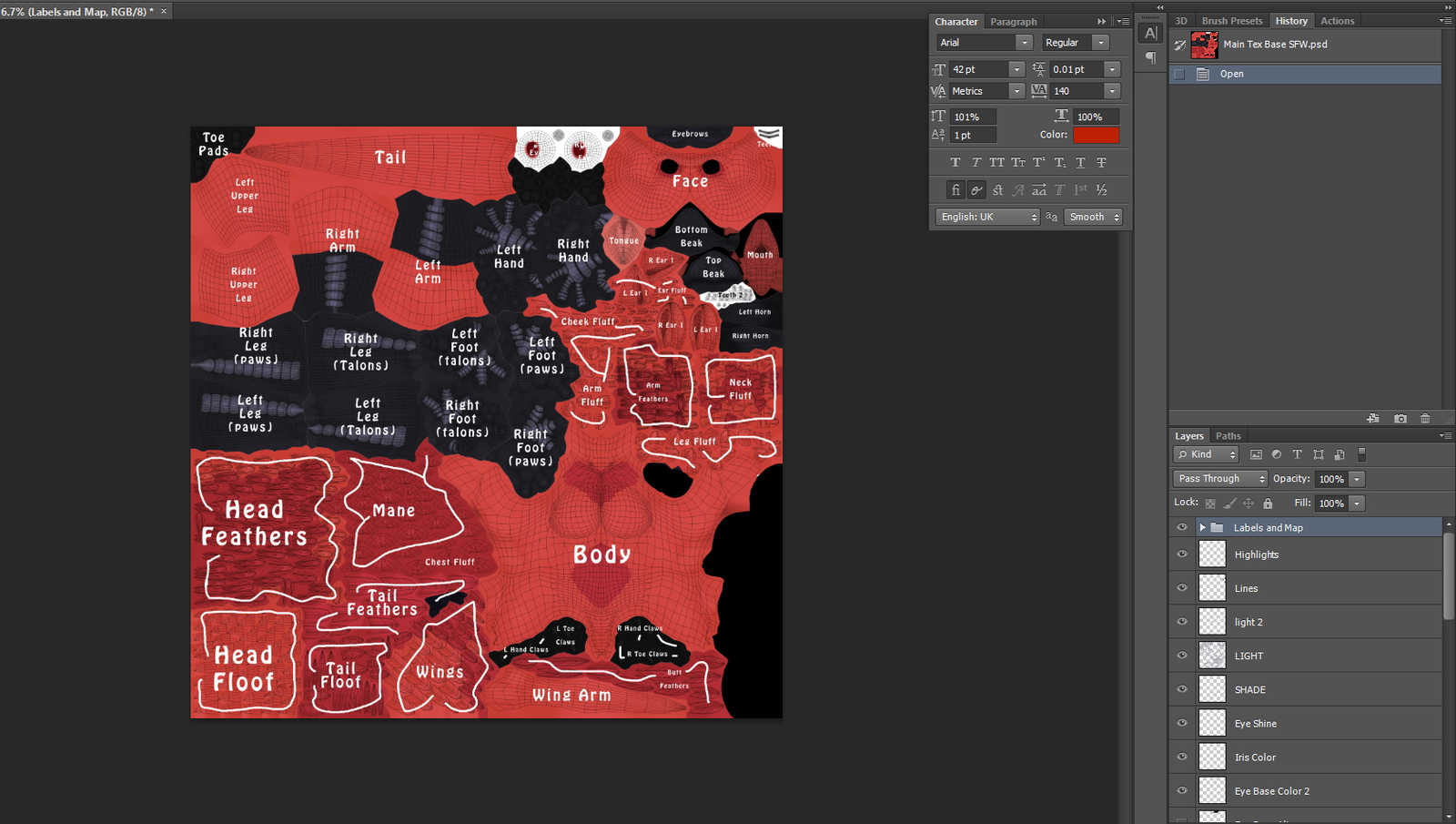Switch to the Paragraph tab
The width and height of the screenshot is (1456, 824).
pos(1013,22)
